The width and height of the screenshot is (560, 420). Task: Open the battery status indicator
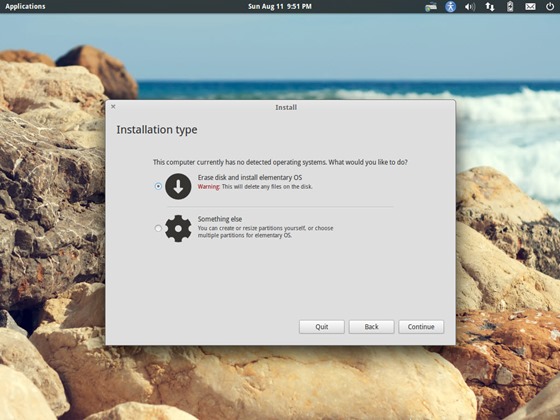click(x=510, y=6)
